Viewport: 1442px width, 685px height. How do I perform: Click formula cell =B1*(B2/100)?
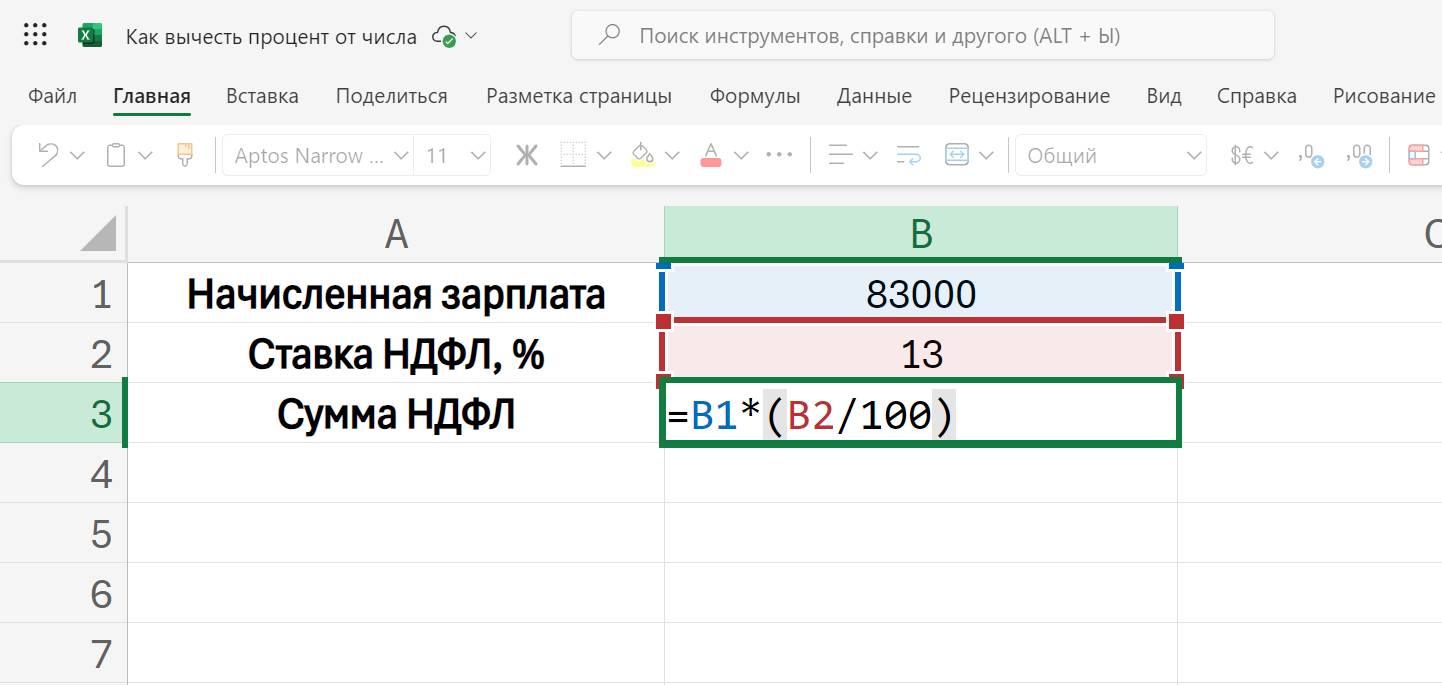pos(921,413)
